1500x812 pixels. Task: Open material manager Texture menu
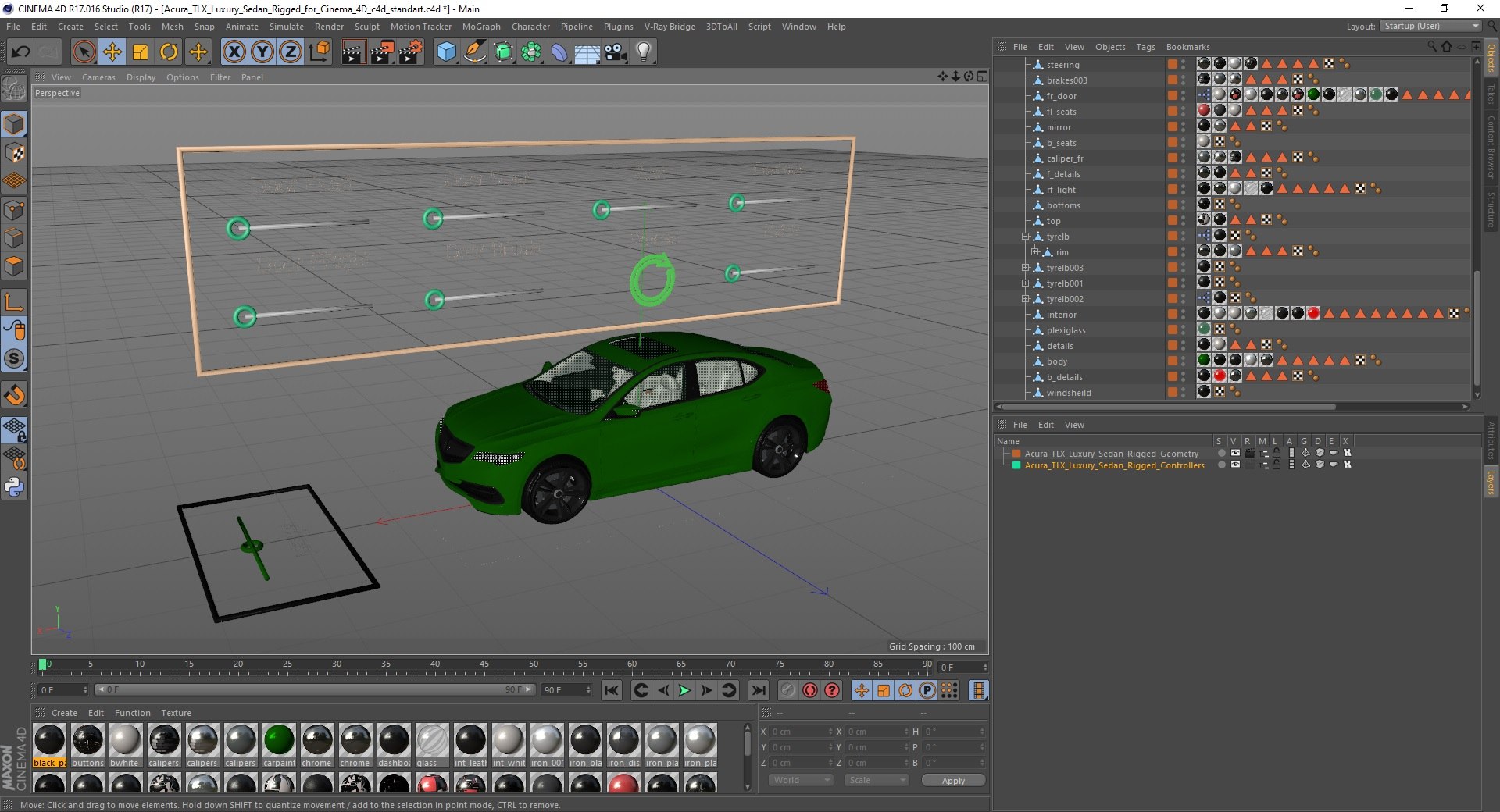click(176, 713)
